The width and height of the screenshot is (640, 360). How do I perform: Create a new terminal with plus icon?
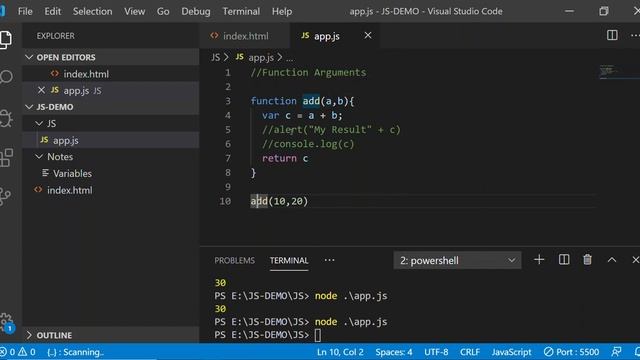click(x=539, y=260)
